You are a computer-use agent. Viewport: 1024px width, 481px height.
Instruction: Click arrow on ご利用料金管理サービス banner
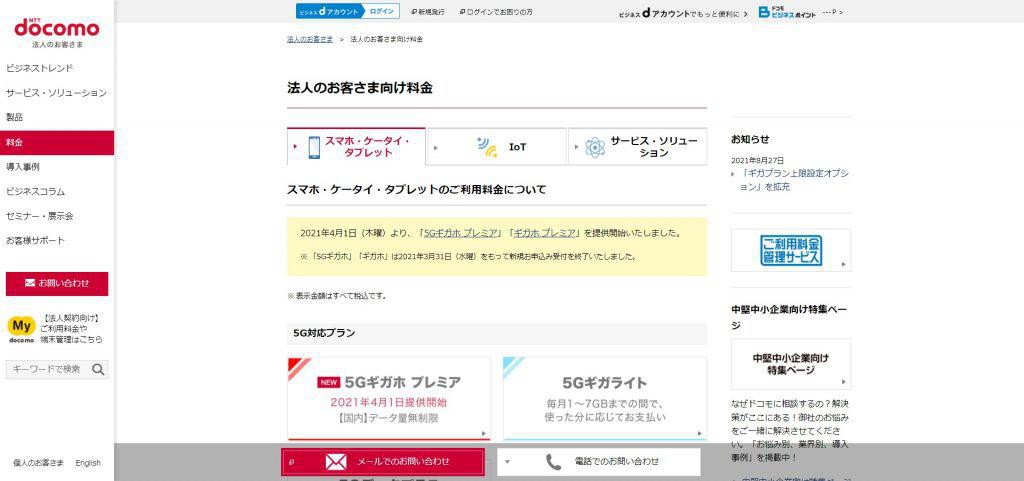(x=844, y=264)
